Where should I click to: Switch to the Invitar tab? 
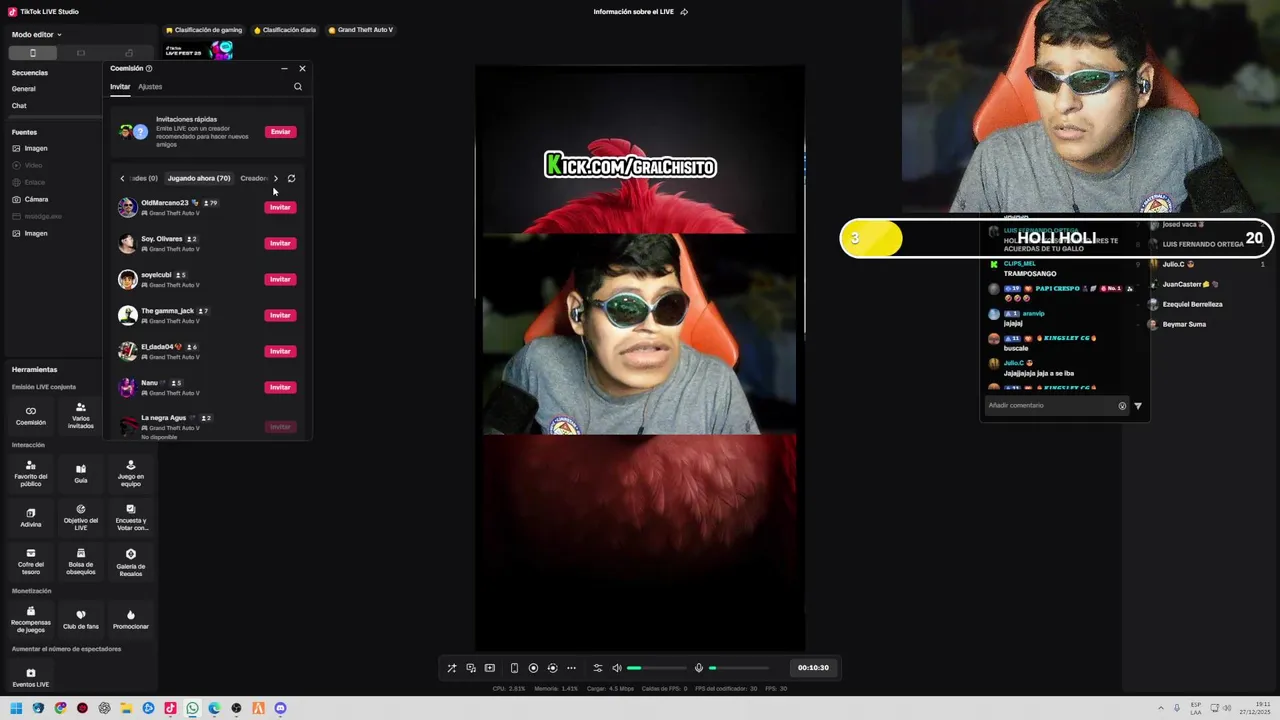tap(120, 87)
